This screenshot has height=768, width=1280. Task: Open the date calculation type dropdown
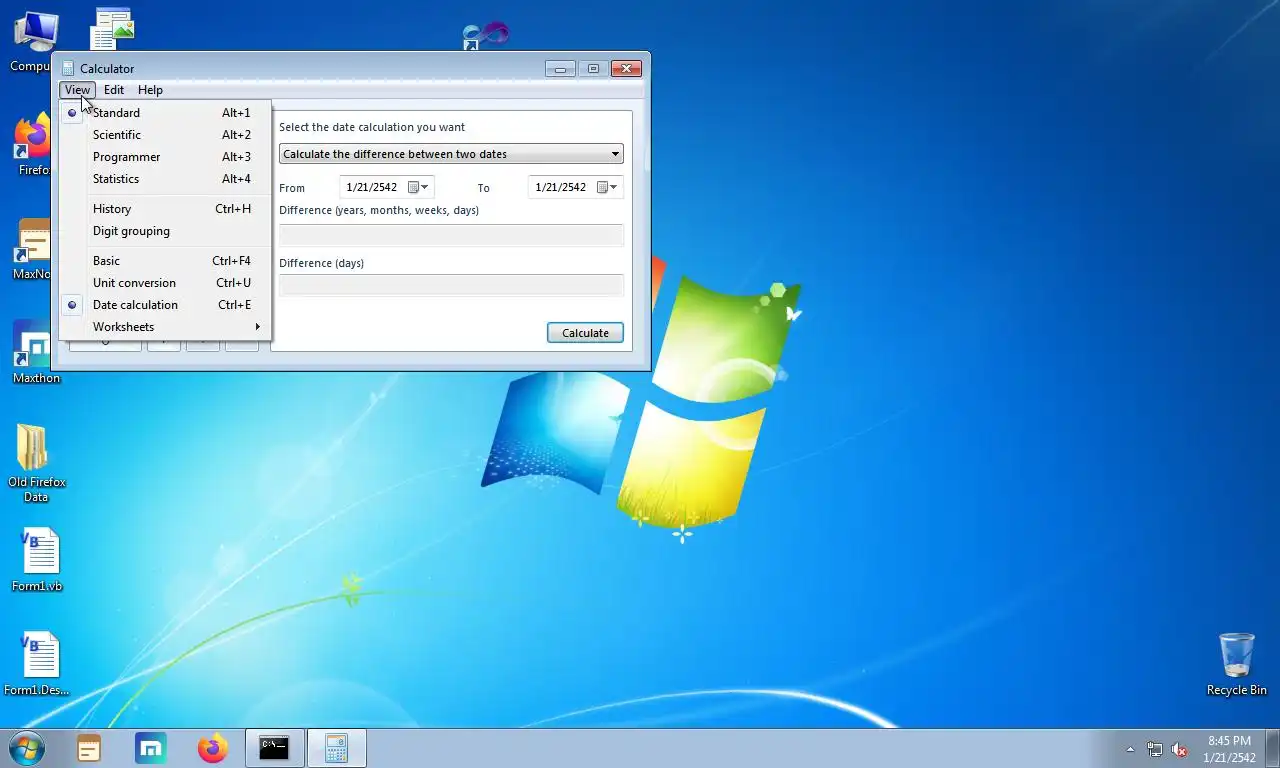pyautogui.click(x=451, y=154)
